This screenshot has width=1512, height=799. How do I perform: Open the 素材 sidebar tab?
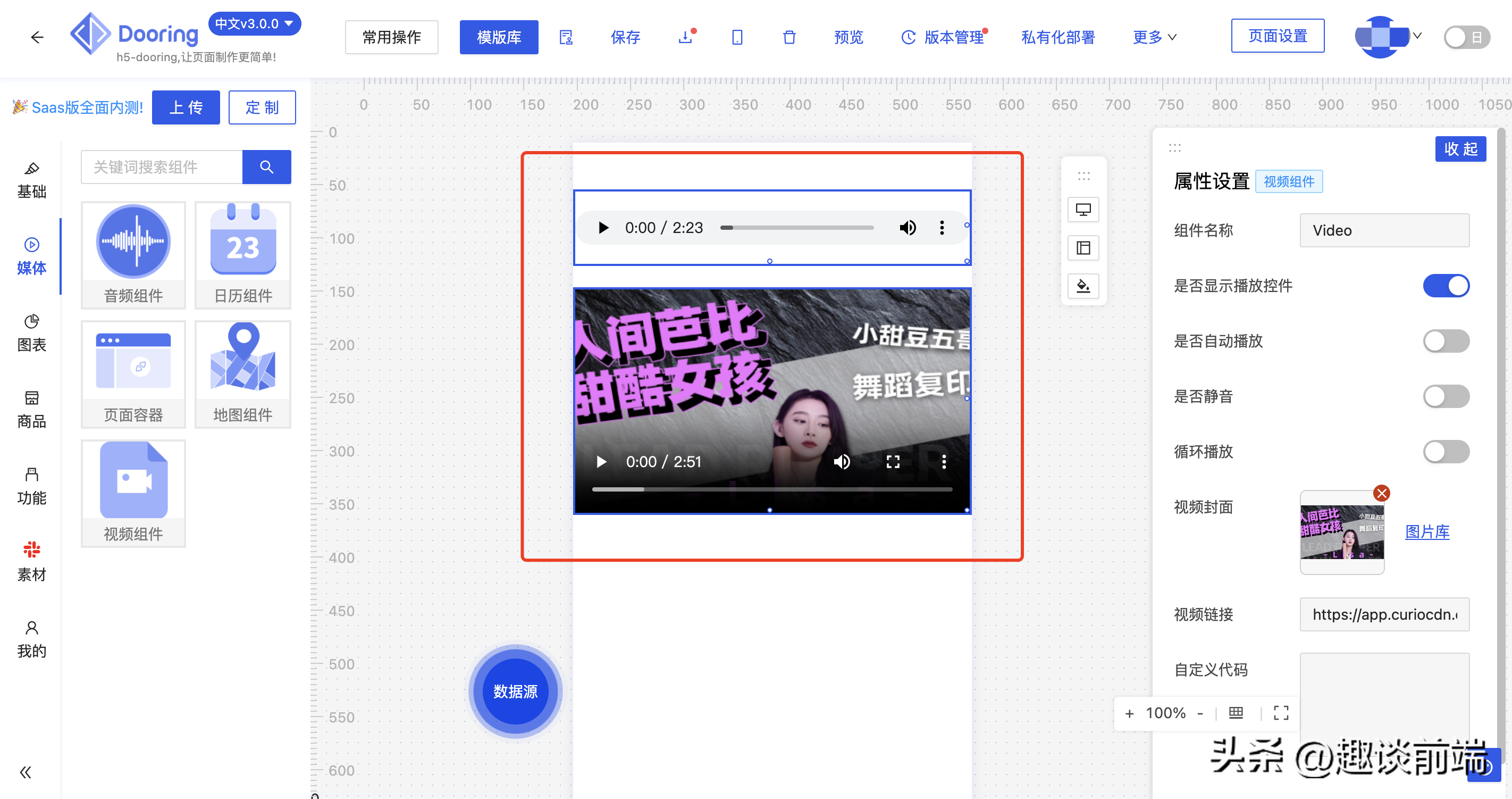tap(32, 562)
